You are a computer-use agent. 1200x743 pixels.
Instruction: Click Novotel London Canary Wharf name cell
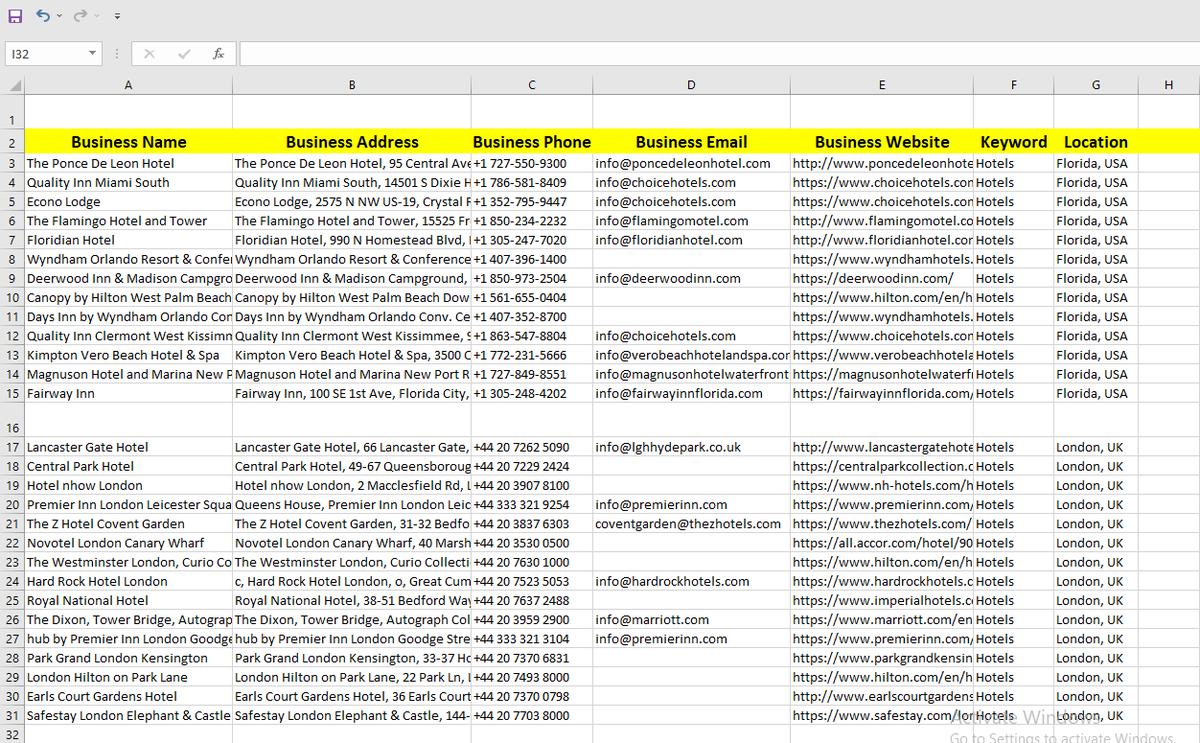[128, 542]
